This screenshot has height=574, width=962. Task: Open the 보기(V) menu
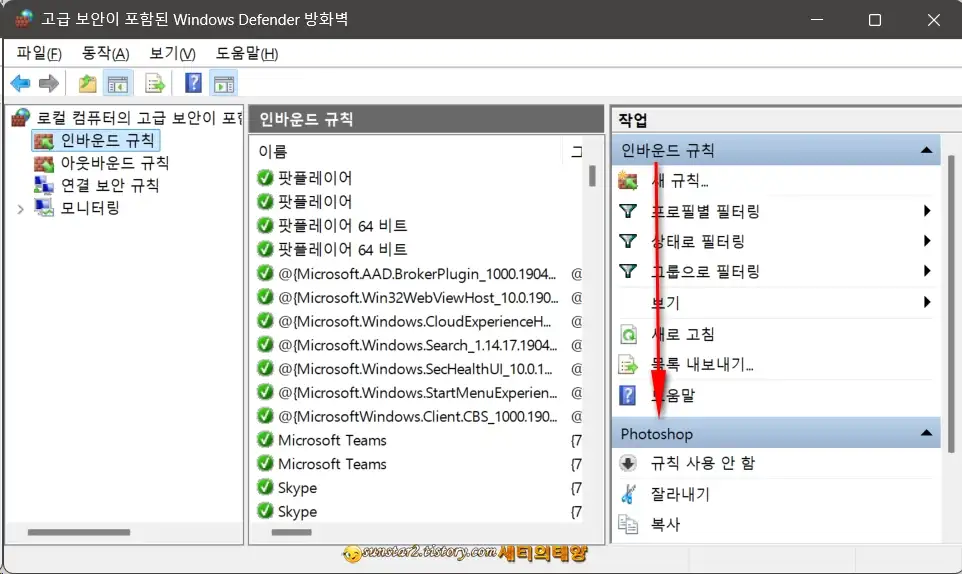(x=172, y=53)
